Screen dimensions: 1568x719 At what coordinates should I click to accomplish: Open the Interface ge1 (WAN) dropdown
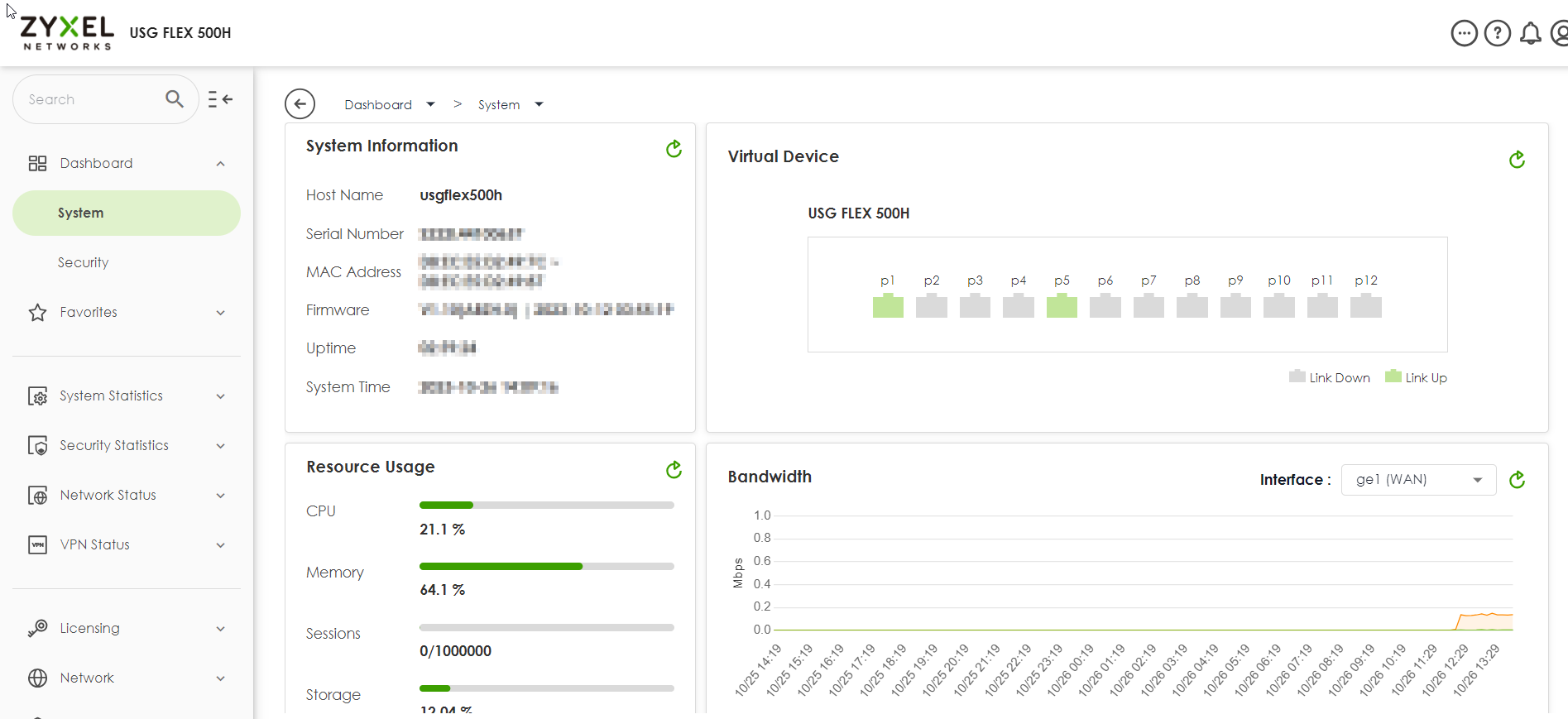pyautogui.click(x=1417, y=480)
